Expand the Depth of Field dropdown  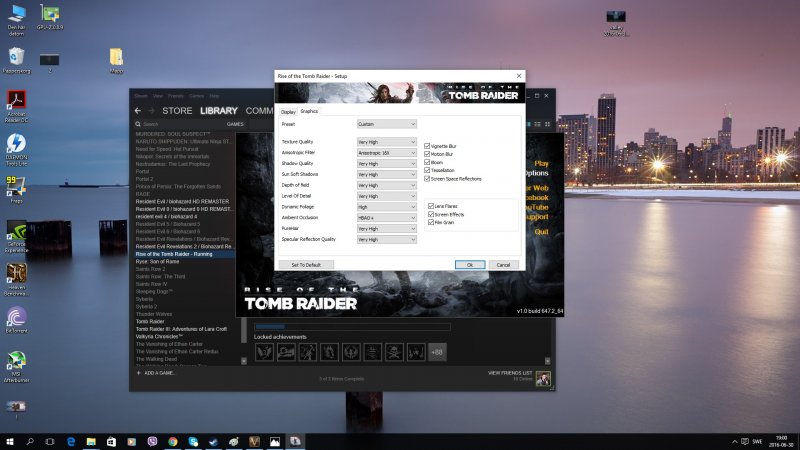pos(387,185)
